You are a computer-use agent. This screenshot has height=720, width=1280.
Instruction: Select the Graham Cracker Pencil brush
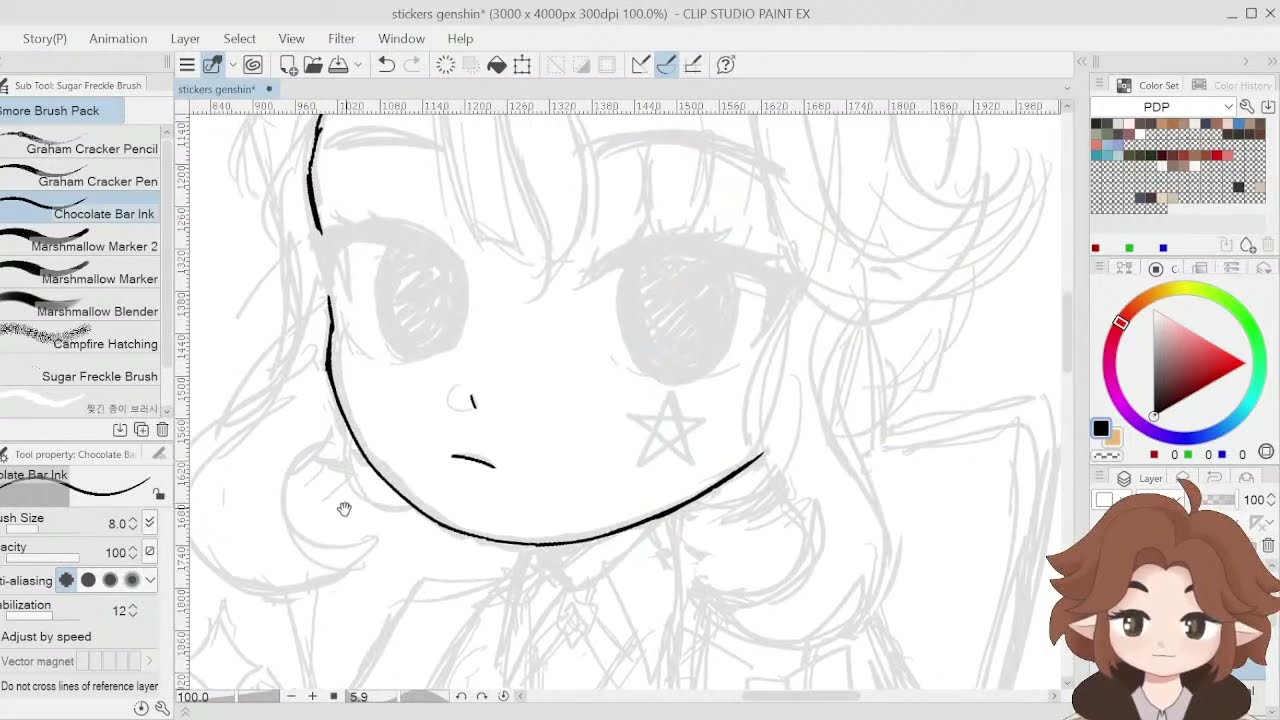80,143
